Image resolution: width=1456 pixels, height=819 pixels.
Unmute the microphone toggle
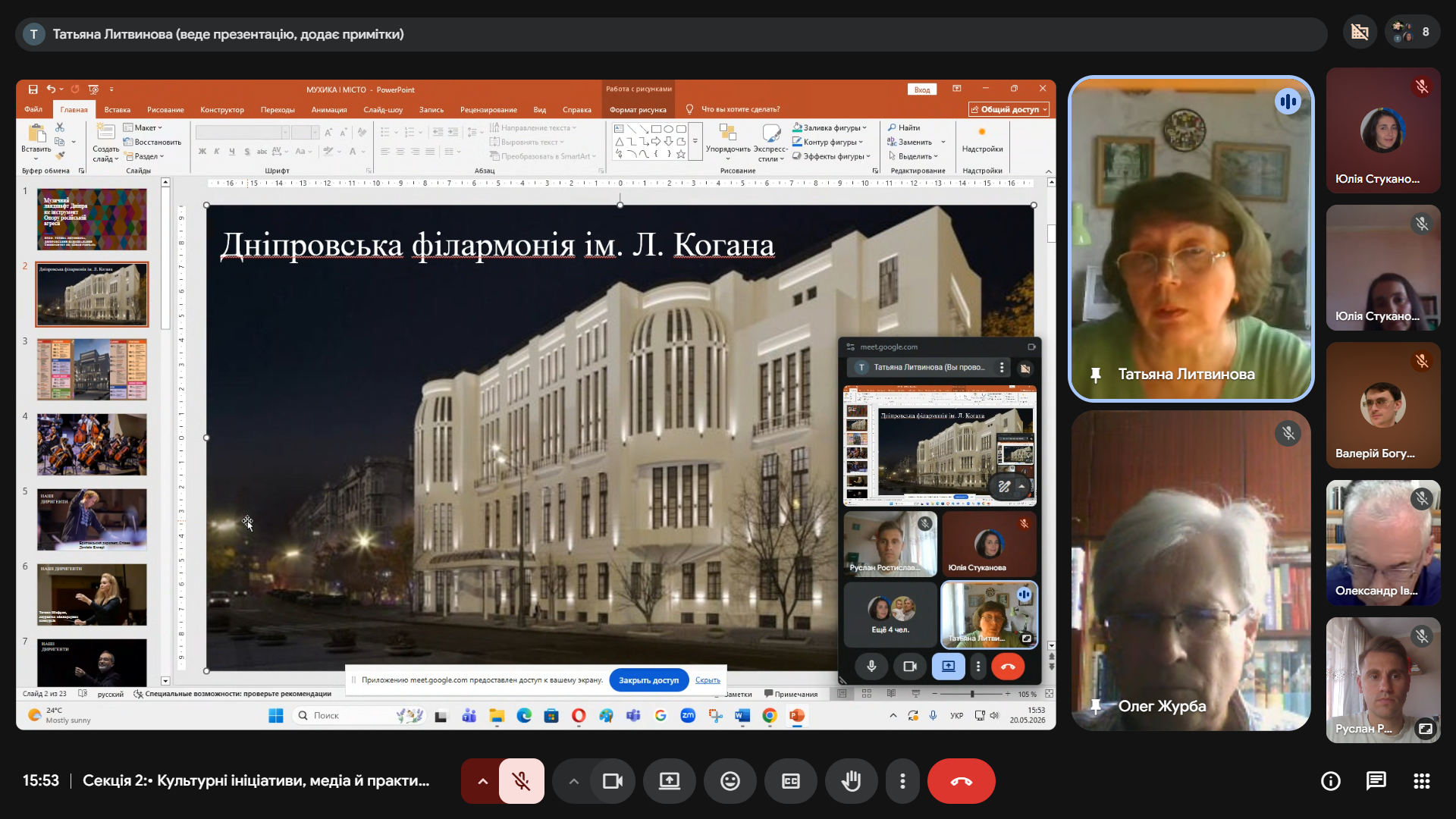[x=521, y=781]
